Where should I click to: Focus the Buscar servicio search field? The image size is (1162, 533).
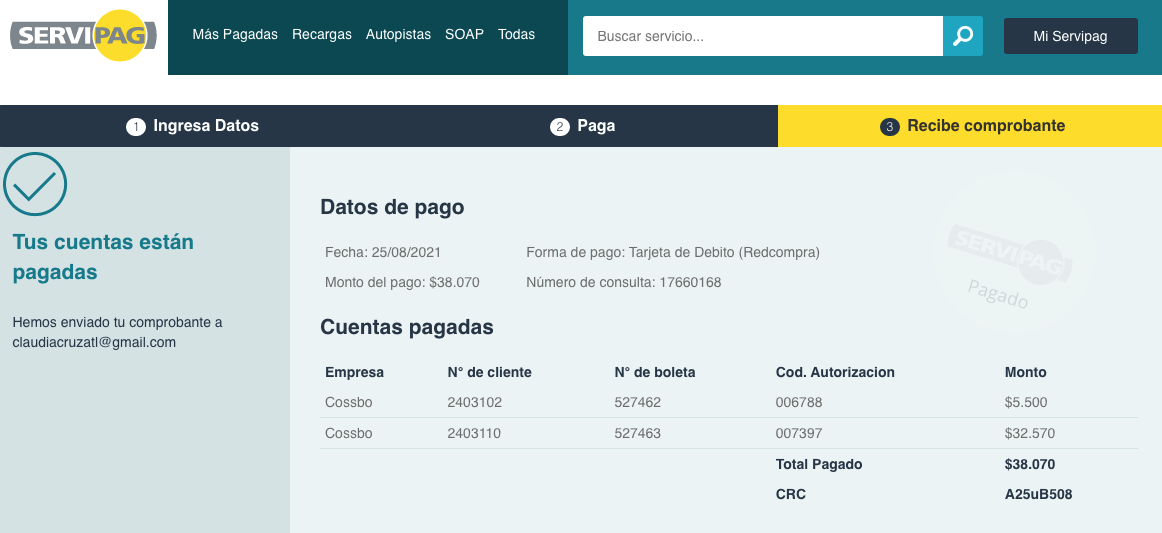tap(763, 36)
